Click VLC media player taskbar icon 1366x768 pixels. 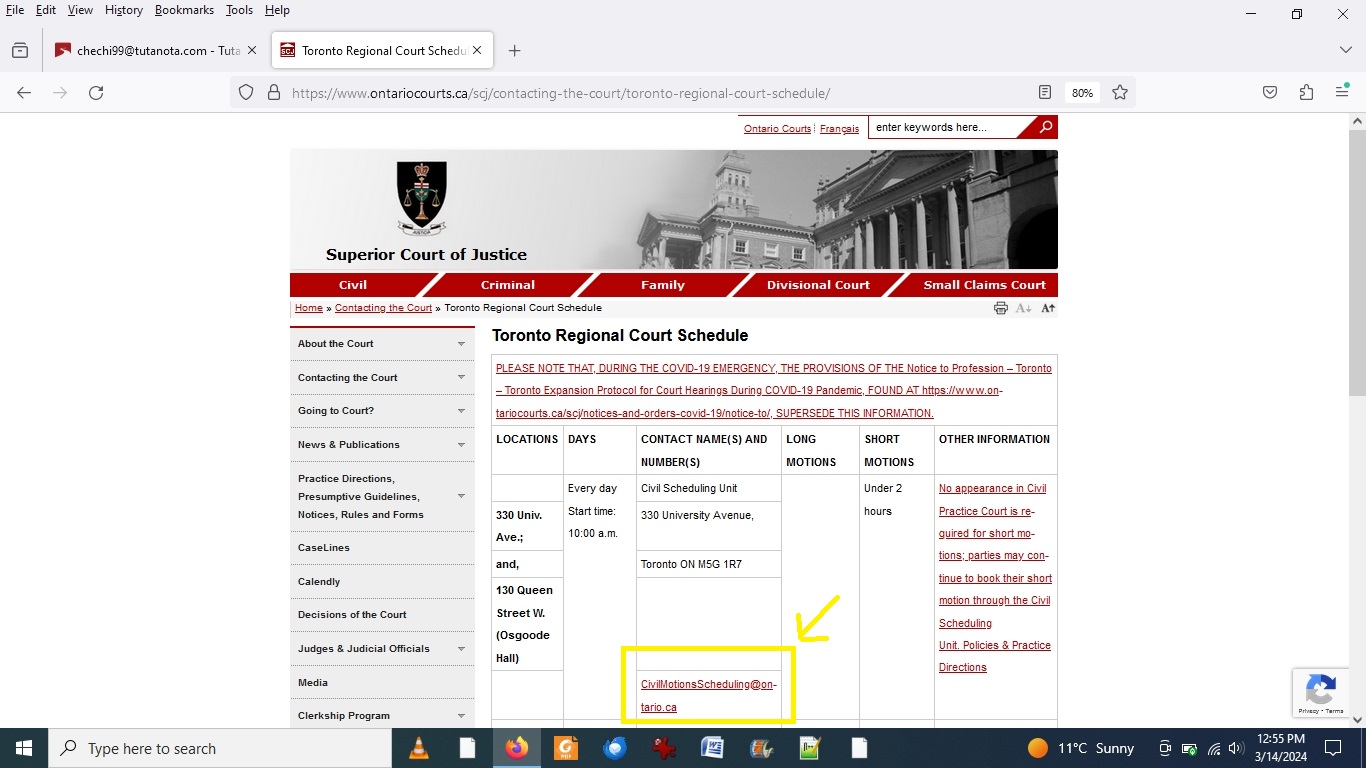418,748
